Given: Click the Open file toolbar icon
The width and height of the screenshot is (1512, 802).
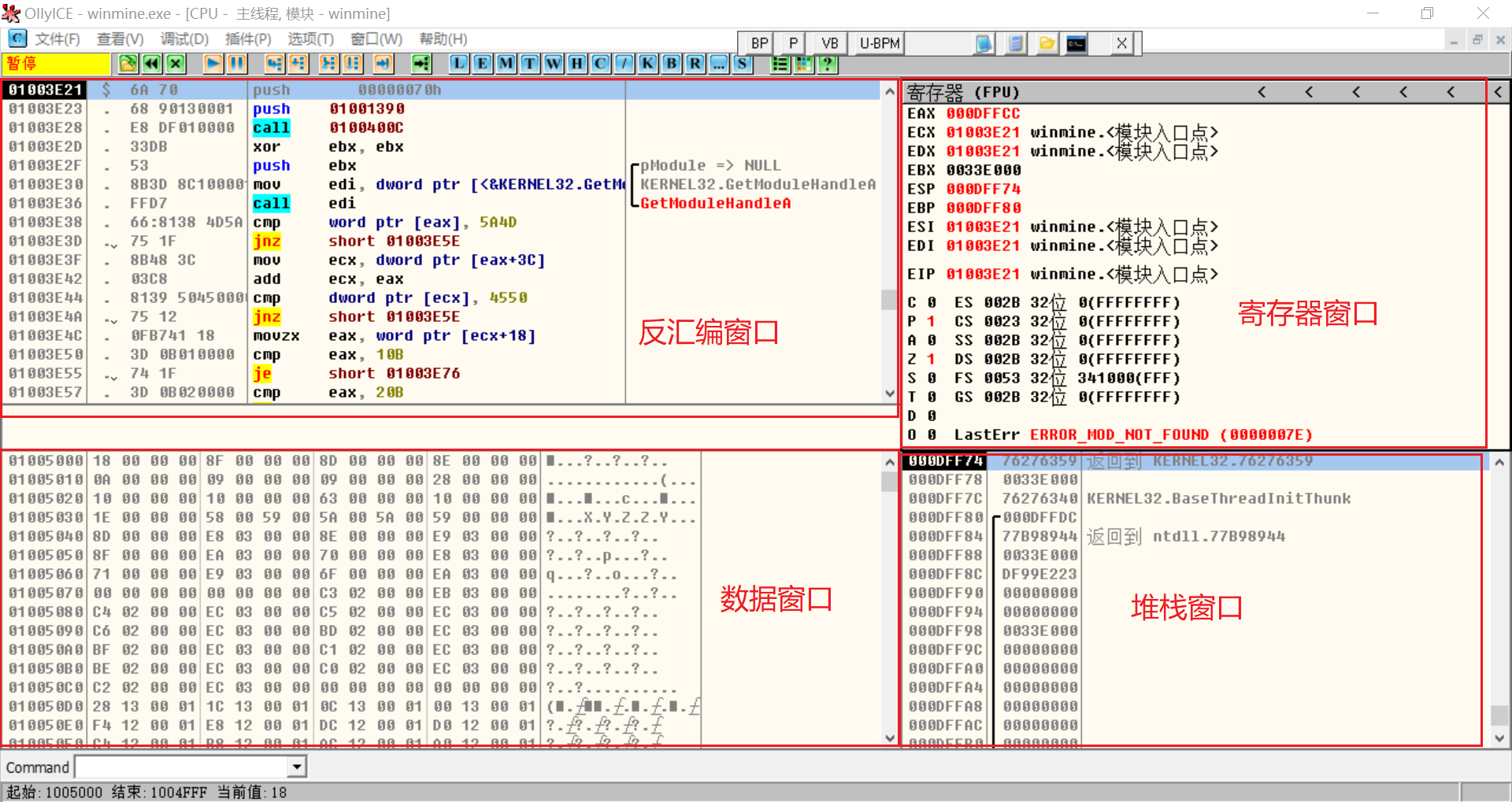Looking at the screenshot, I should pos(128,64).
